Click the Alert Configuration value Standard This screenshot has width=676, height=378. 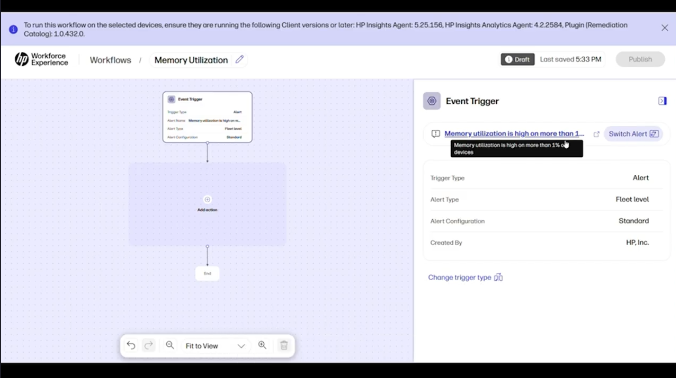click(x=634, y=221)
